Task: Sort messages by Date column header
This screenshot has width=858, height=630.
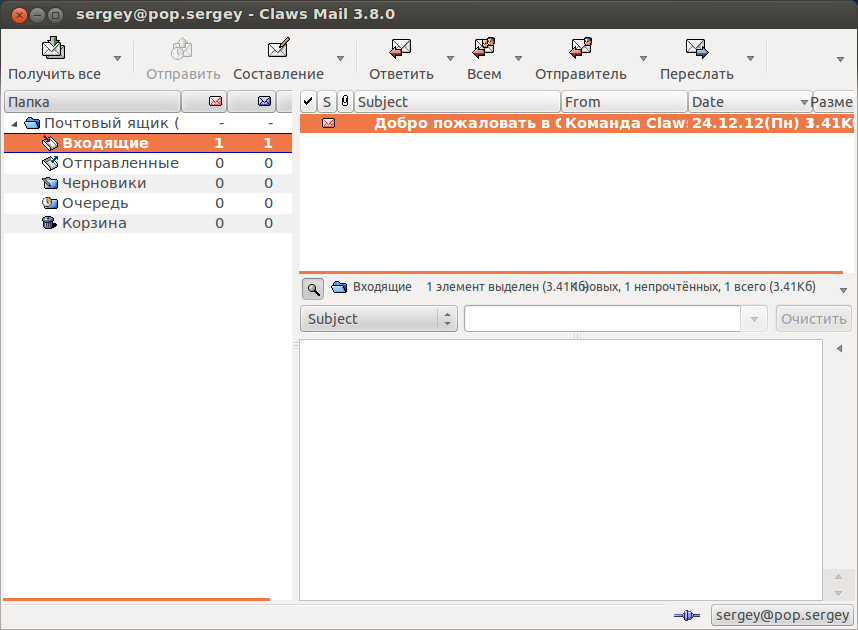Action: (750, 102)
